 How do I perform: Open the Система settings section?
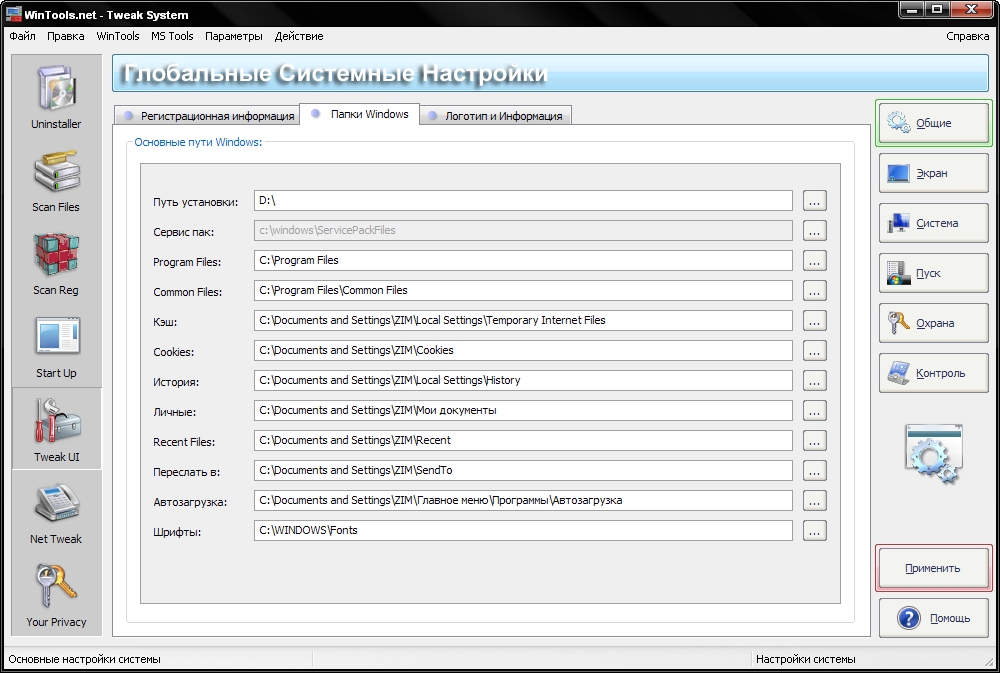[934, 223]
